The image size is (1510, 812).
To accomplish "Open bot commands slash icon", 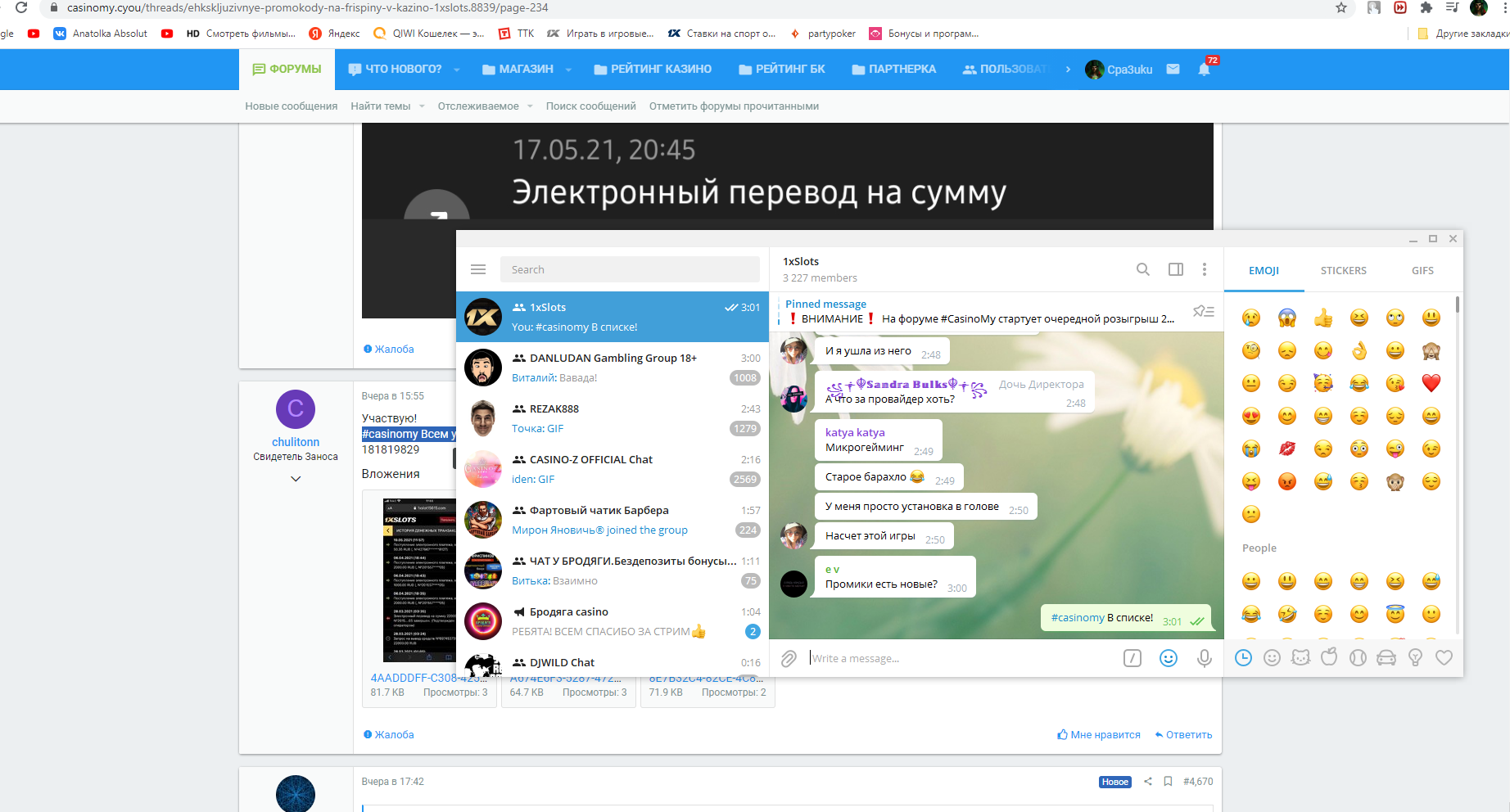I will 1132,658.
